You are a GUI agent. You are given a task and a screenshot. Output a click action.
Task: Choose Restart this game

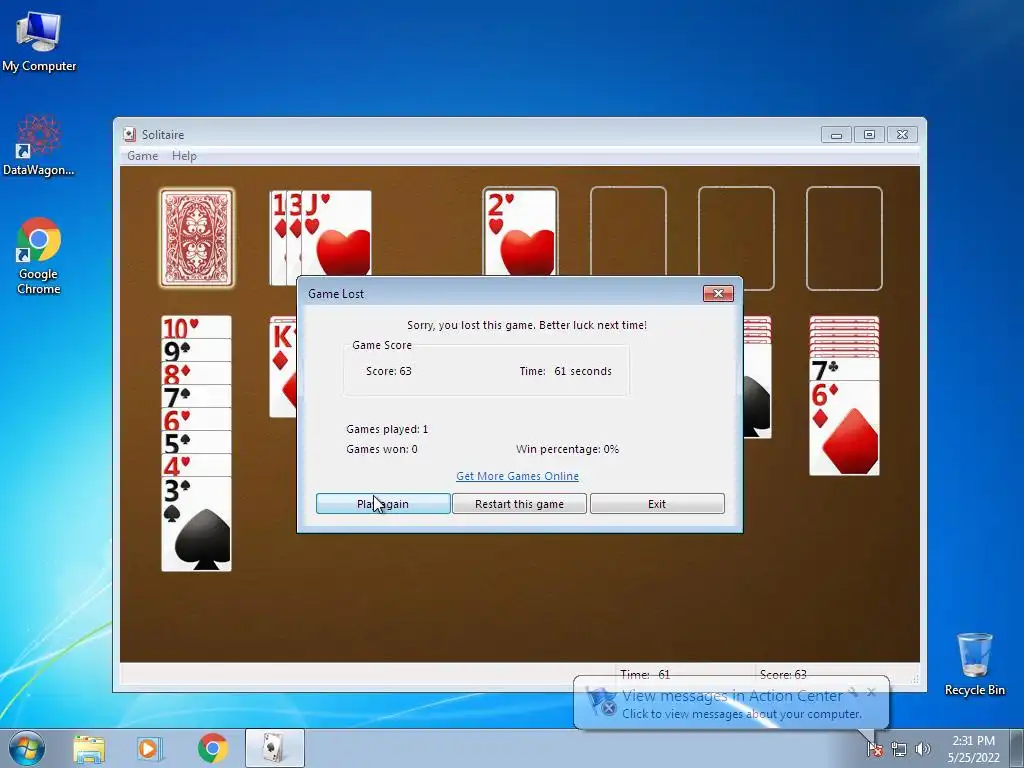tap(519, 504)
